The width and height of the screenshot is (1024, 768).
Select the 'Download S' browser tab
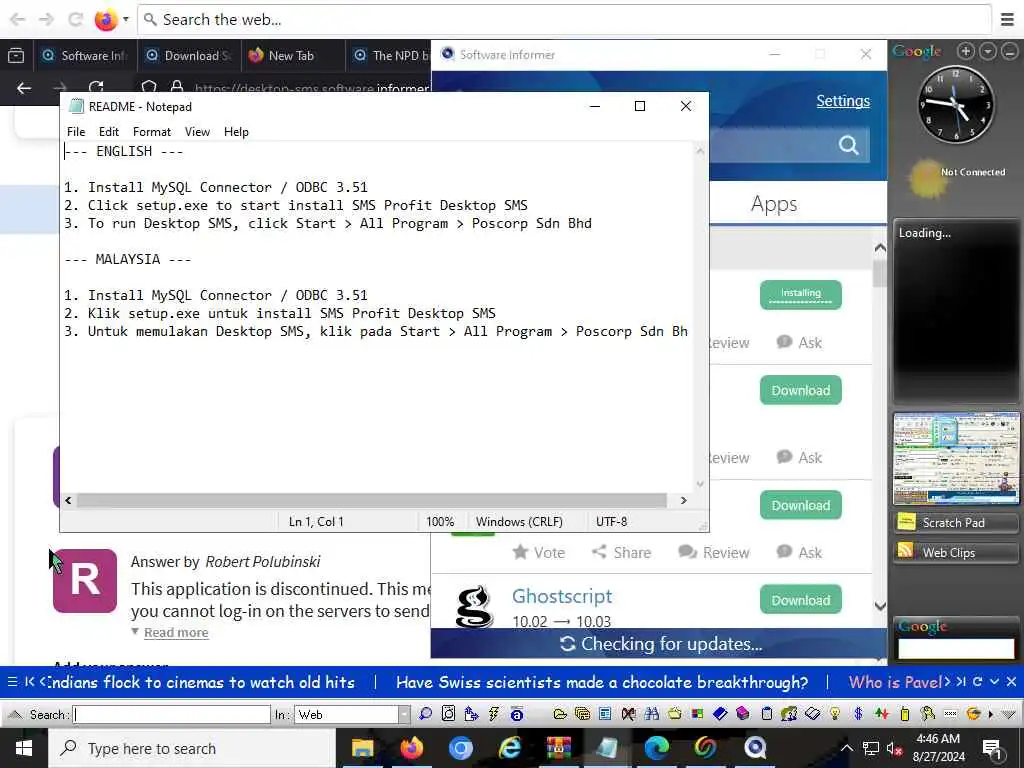189,56
